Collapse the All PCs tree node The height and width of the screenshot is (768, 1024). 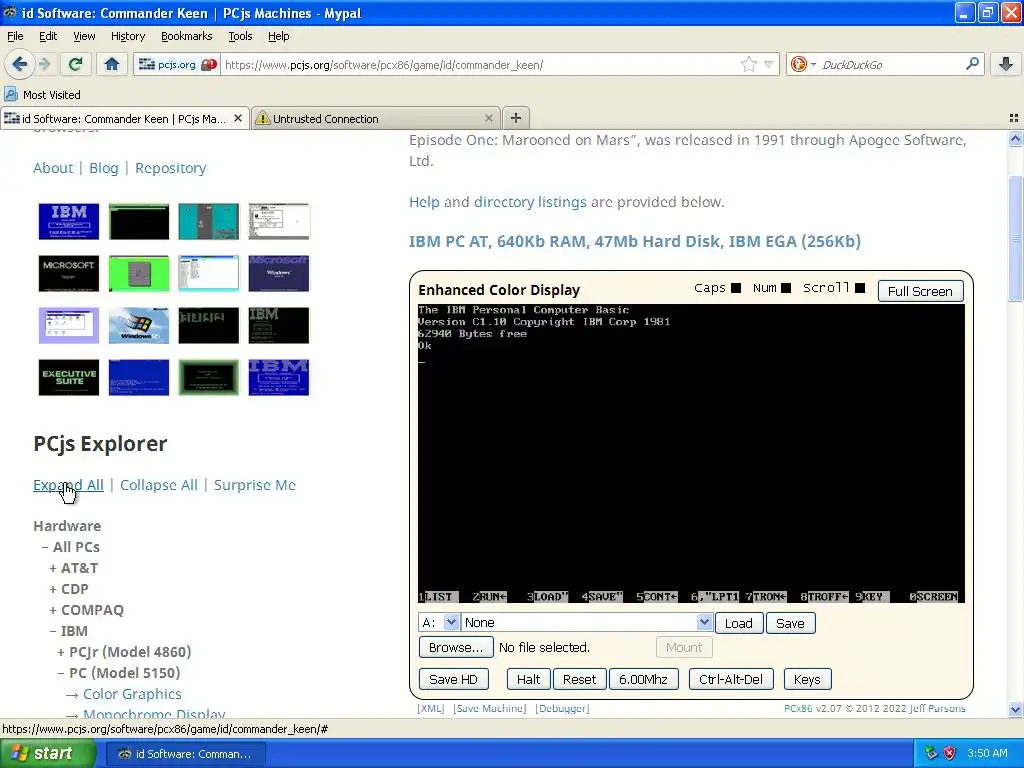click(45, 547)
